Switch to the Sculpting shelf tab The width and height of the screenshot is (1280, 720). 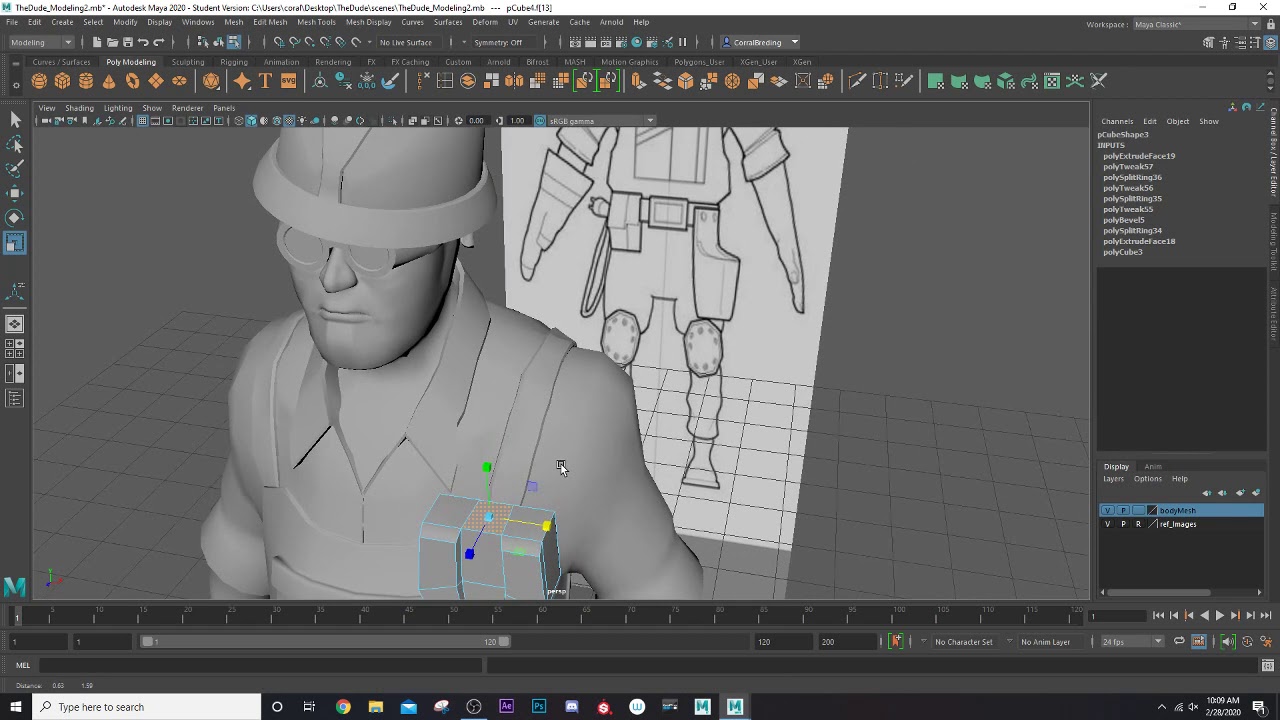point(187,62)
